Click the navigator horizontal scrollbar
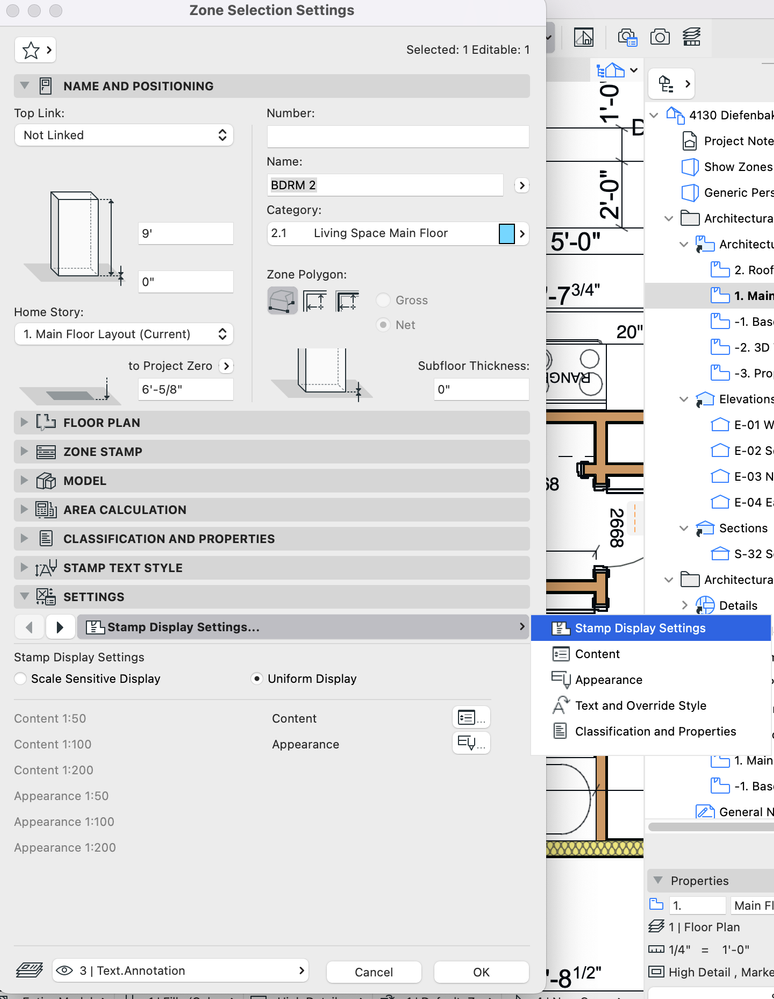Image resolution: width=774 pixels, height=999 pixels. pos(711,827)
